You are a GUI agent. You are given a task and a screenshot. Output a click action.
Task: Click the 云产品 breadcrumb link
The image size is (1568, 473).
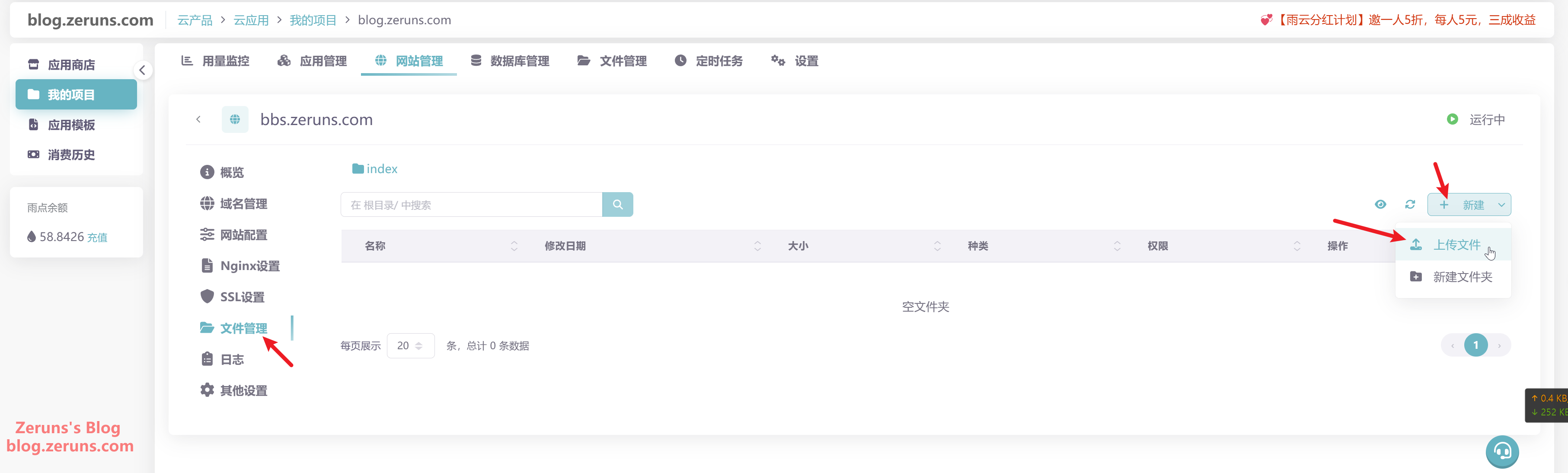point(195,20)
